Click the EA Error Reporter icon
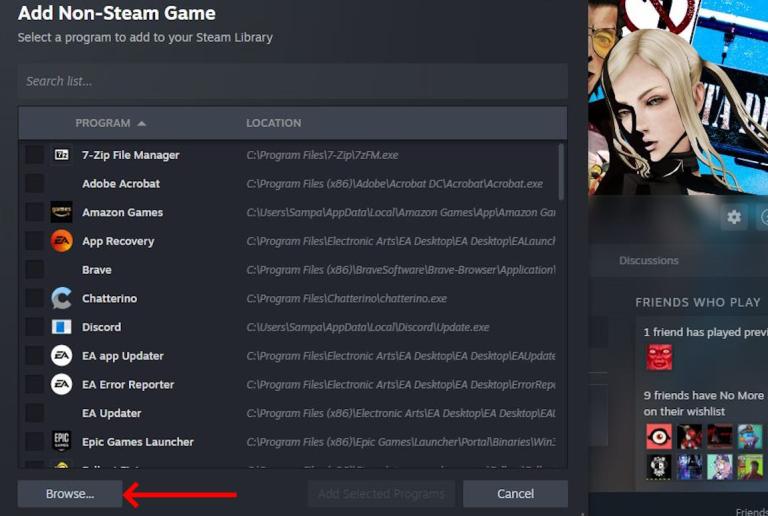The image size is (768, 516). pos(61,384)
